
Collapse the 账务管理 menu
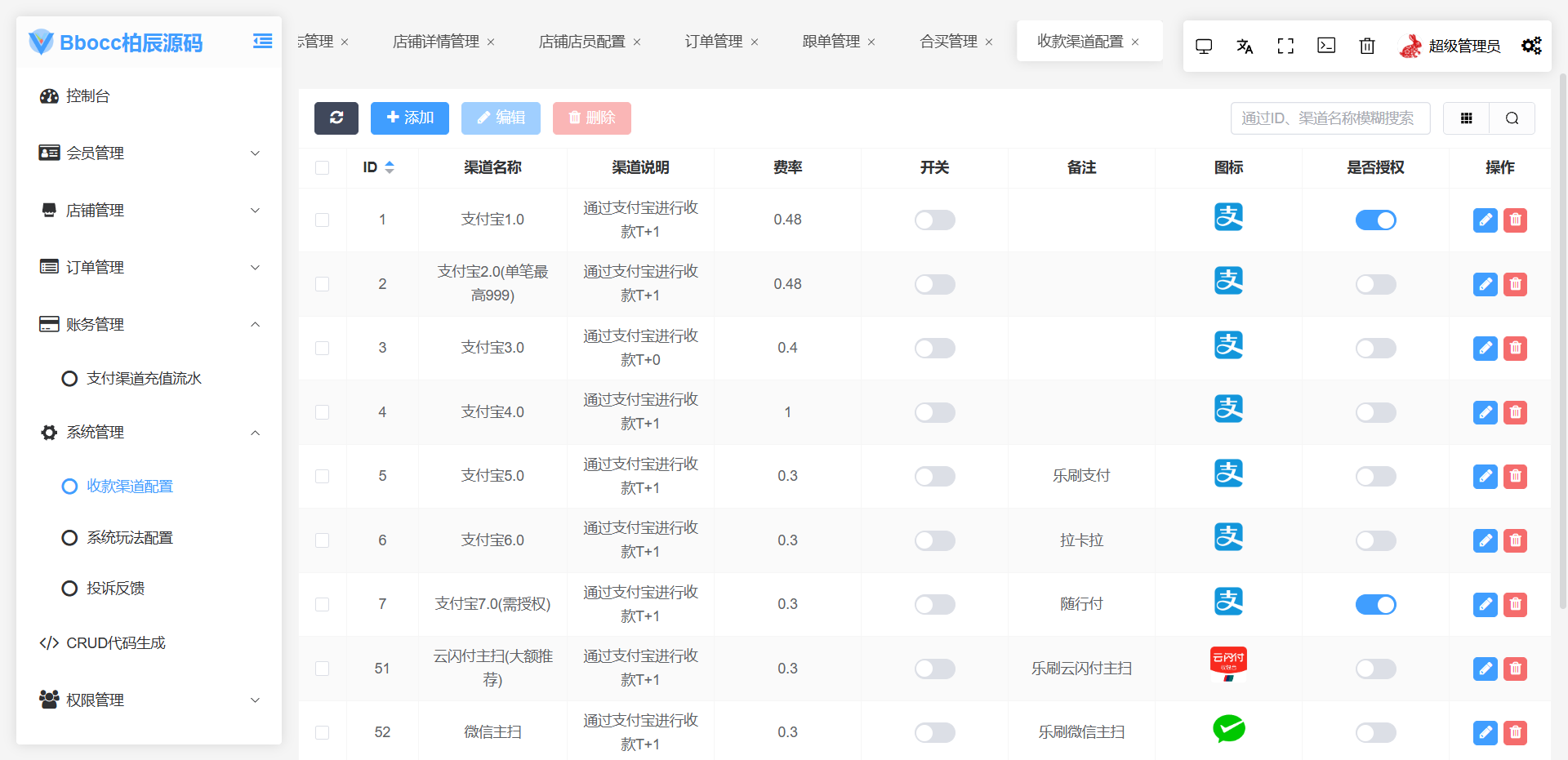(149, 325)
